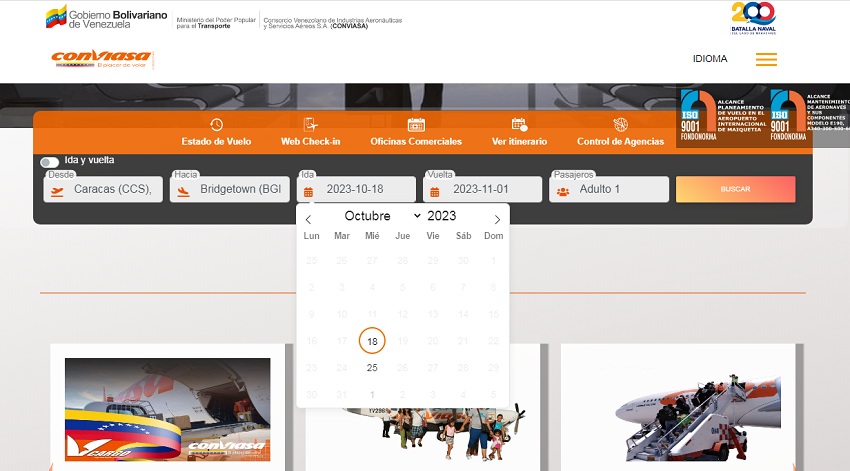Open the Ver itinerario tab
Image resolution: width=850 pixels, height=471 pixels.
click(519, 132)
